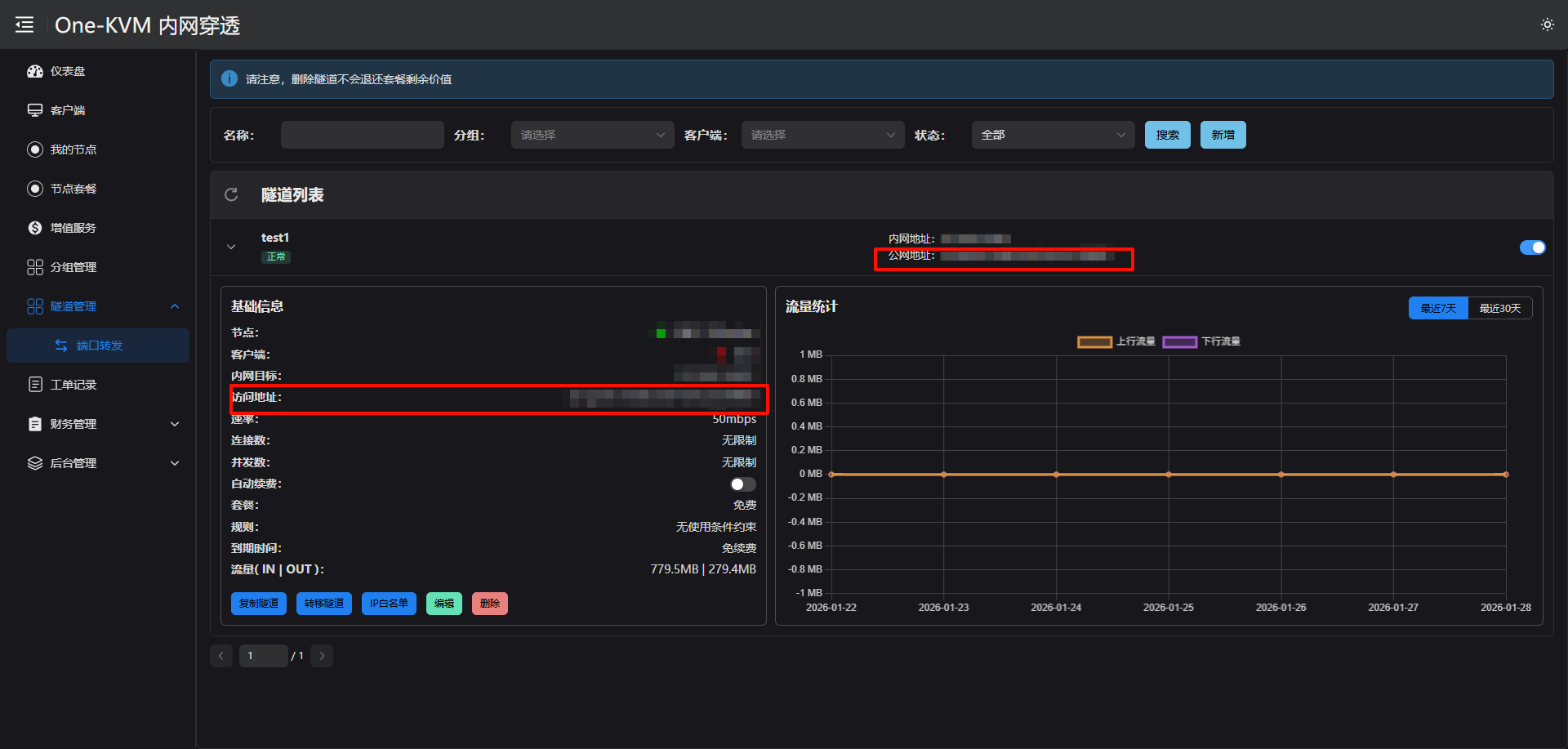Collapse the sidebar with the menu icon
This screenshot has width=1568, height=749.
24,25
